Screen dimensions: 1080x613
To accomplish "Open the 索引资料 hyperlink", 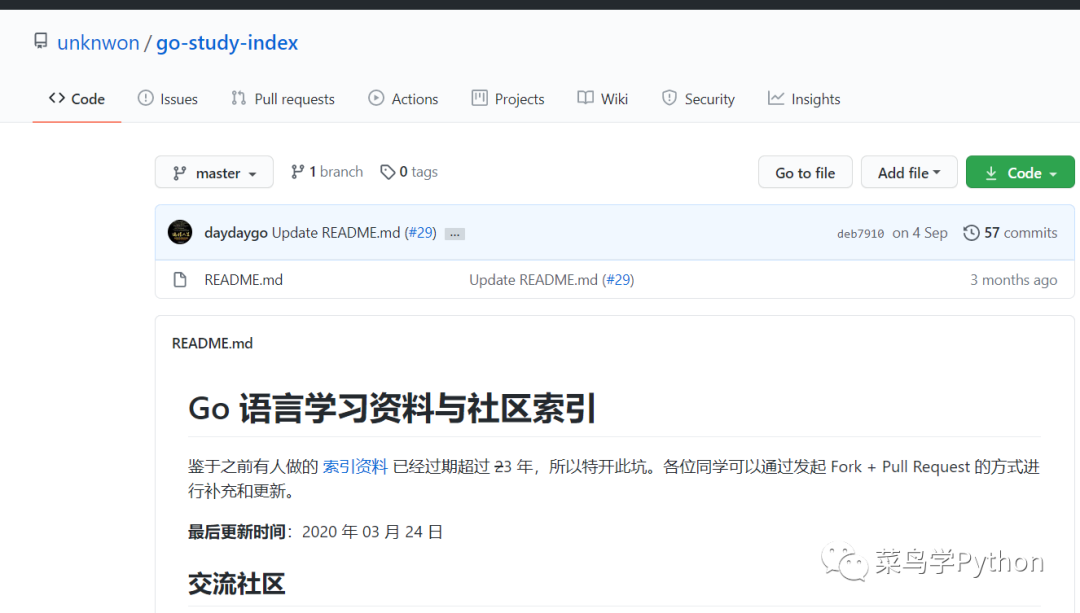I will click(x=355, y=466).
